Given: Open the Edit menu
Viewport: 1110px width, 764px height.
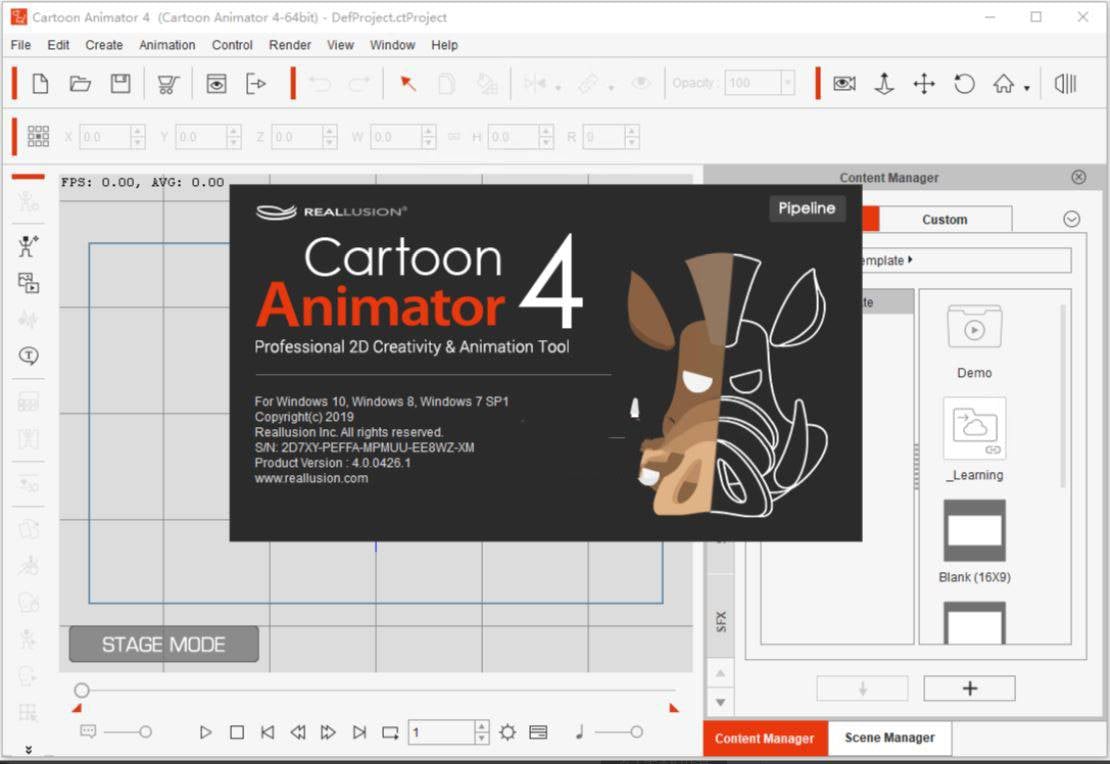Looking at the screenshot, I should click(x=58, y=45).
